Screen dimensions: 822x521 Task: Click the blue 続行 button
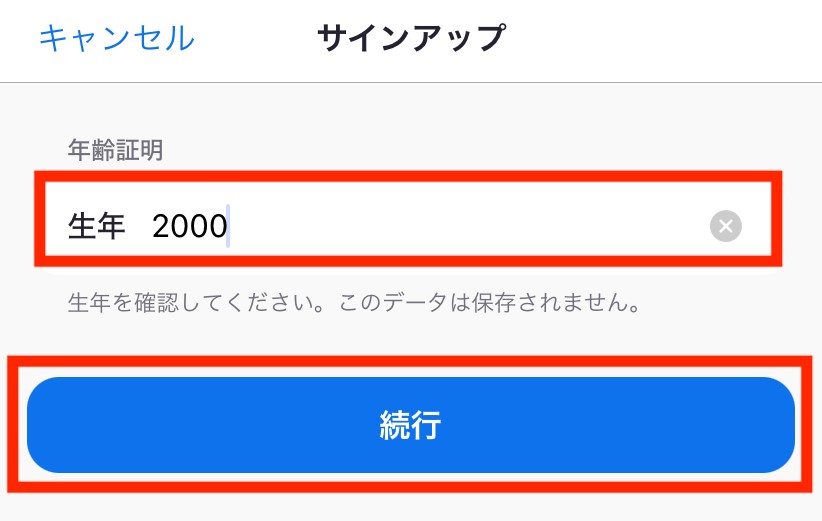pyautogui.click(x=410, y=425)
